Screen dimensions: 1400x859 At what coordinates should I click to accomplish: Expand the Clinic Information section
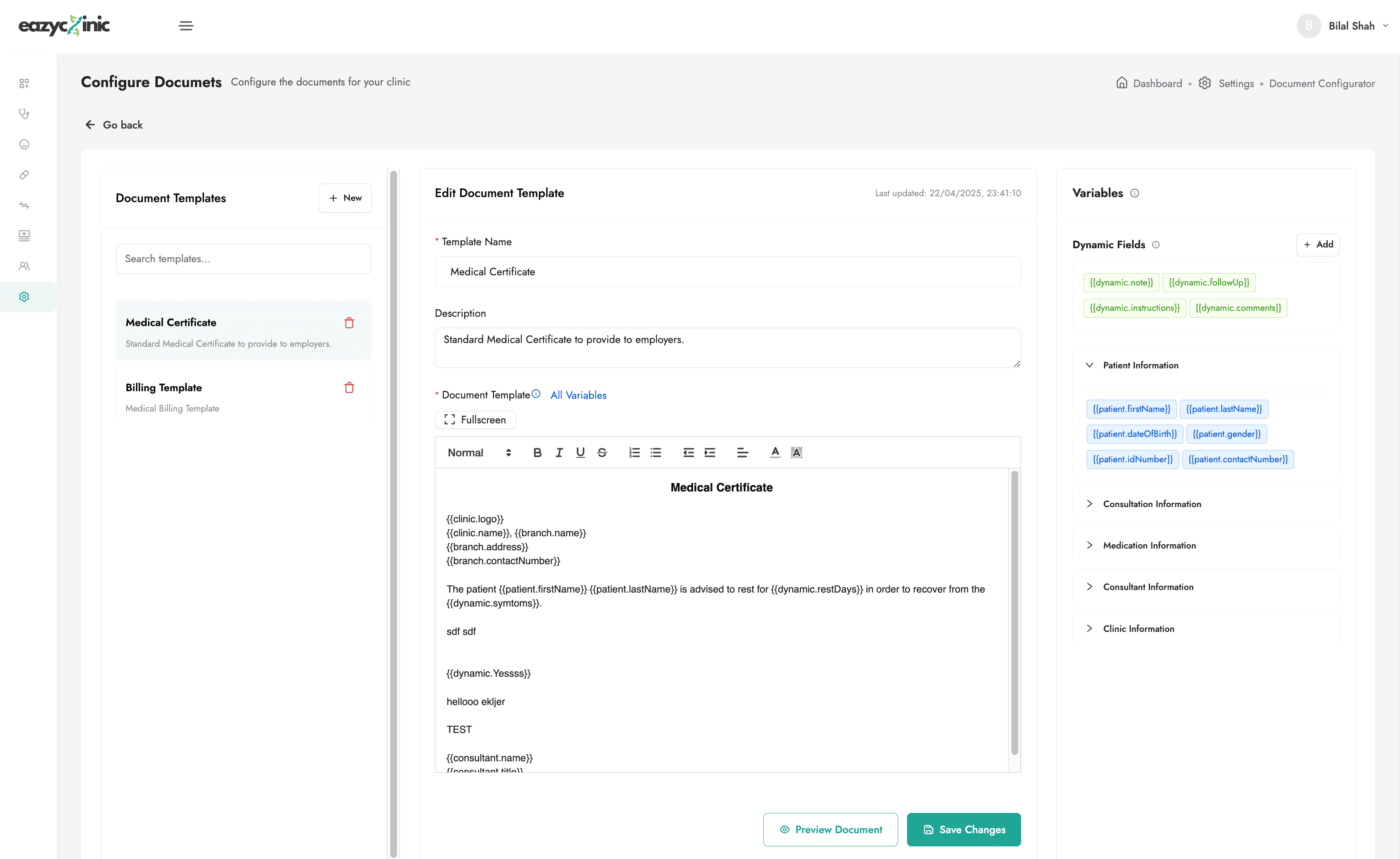click(1205, 629)
